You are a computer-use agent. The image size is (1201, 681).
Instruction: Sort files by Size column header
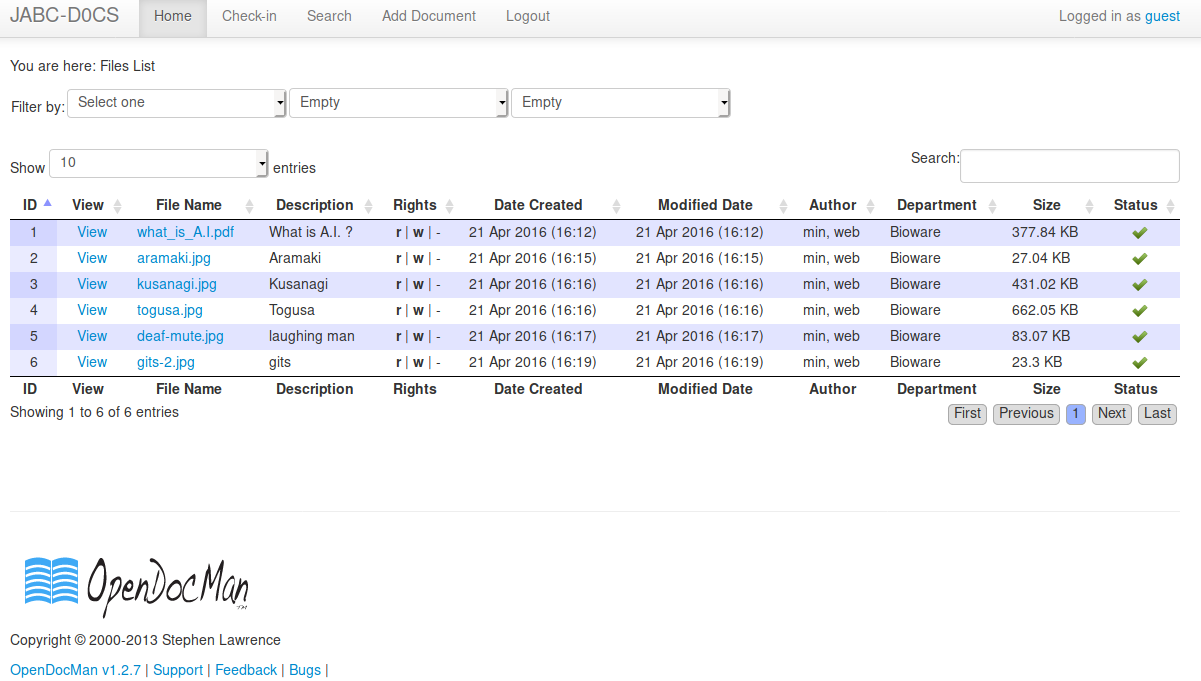pyautogui.click(x=1046, y=205)
